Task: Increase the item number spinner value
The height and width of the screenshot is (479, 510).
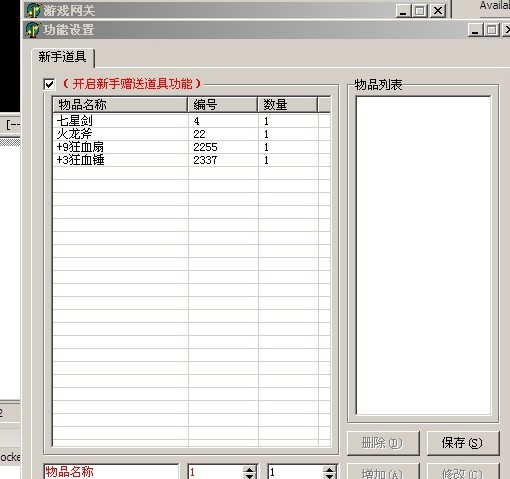Action: 249,469
